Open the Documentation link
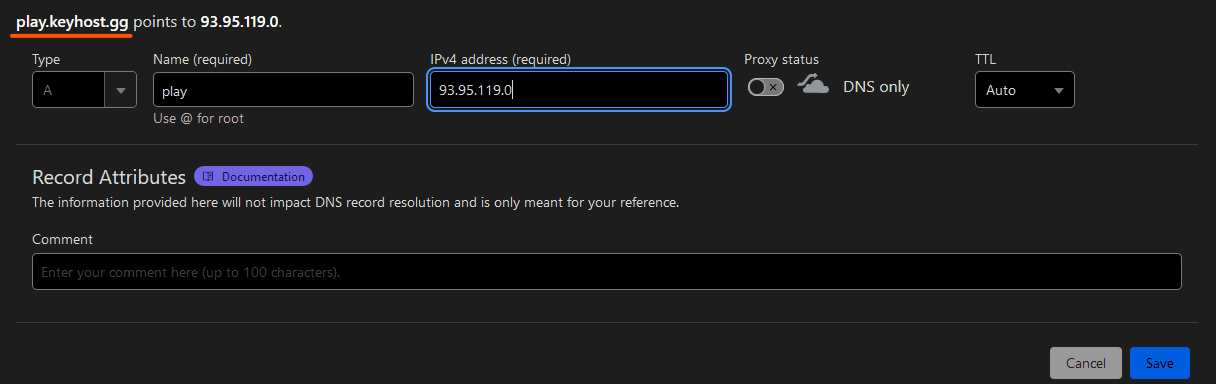The height and width of the screenshot is (384, 1216). [254, 177]
